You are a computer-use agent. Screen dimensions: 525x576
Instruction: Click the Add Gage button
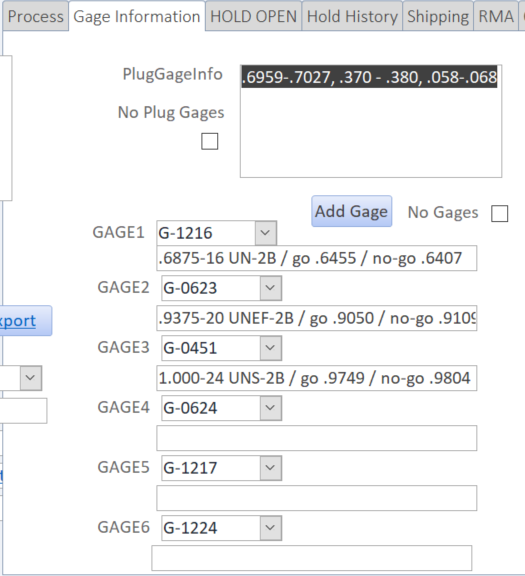[352, 211]
